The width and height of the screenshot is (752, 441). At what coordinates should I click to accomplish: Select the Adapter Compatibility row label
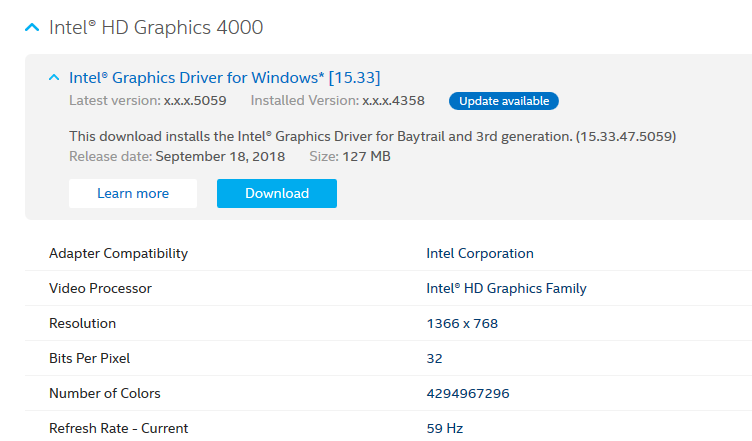tap(118, 254)
